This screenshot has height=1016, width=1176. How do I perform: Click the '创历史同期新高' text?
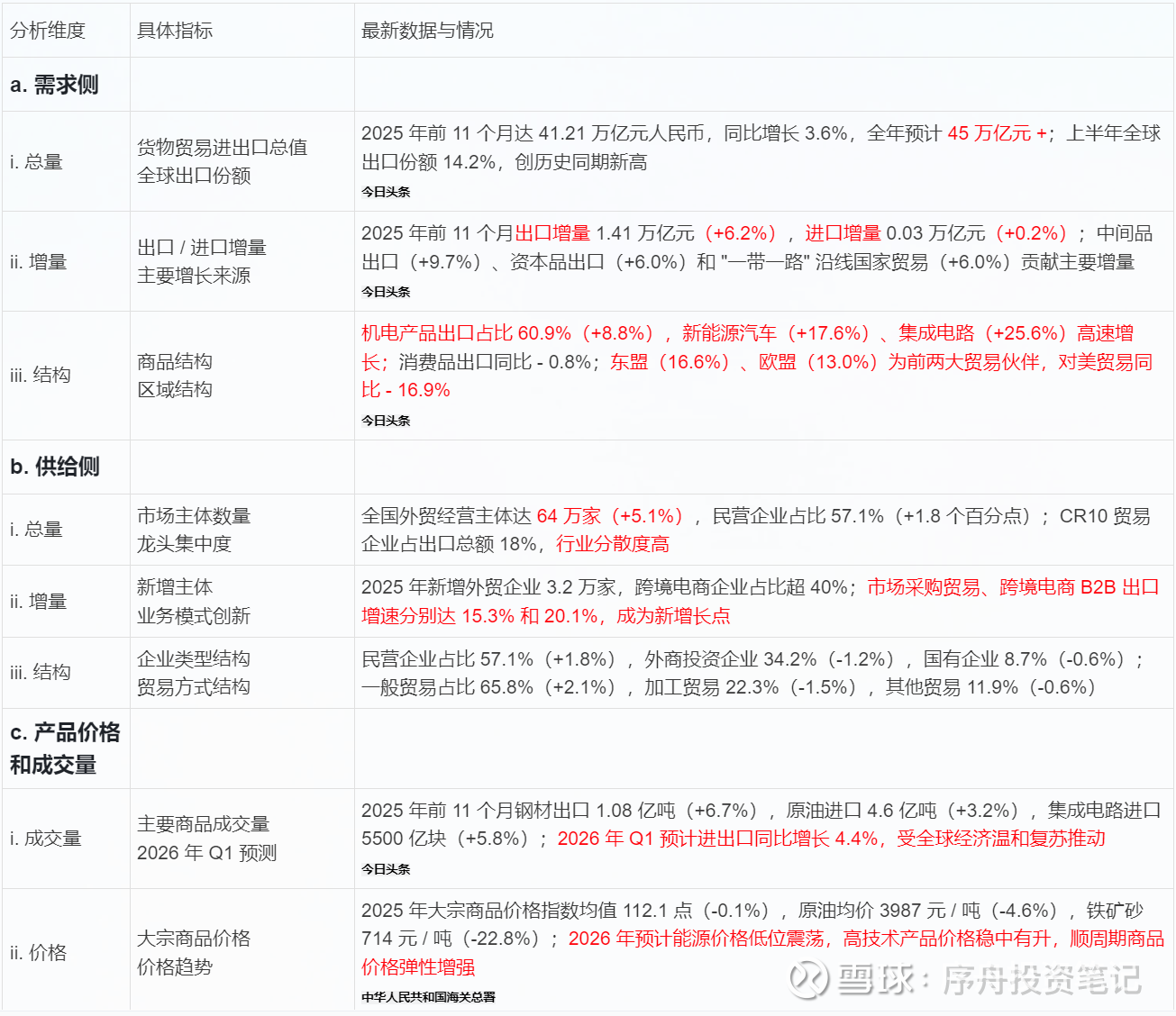pos(581,162)
